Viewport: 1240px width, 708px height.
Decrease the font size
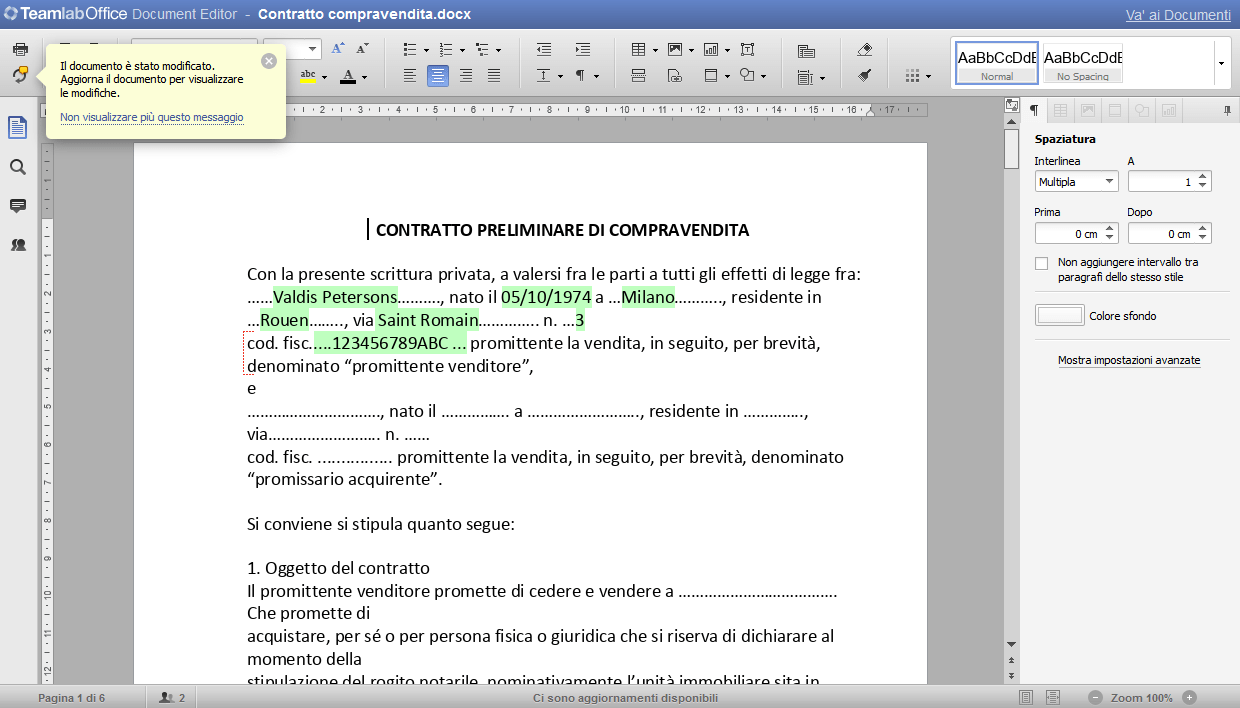coord(363,49)
